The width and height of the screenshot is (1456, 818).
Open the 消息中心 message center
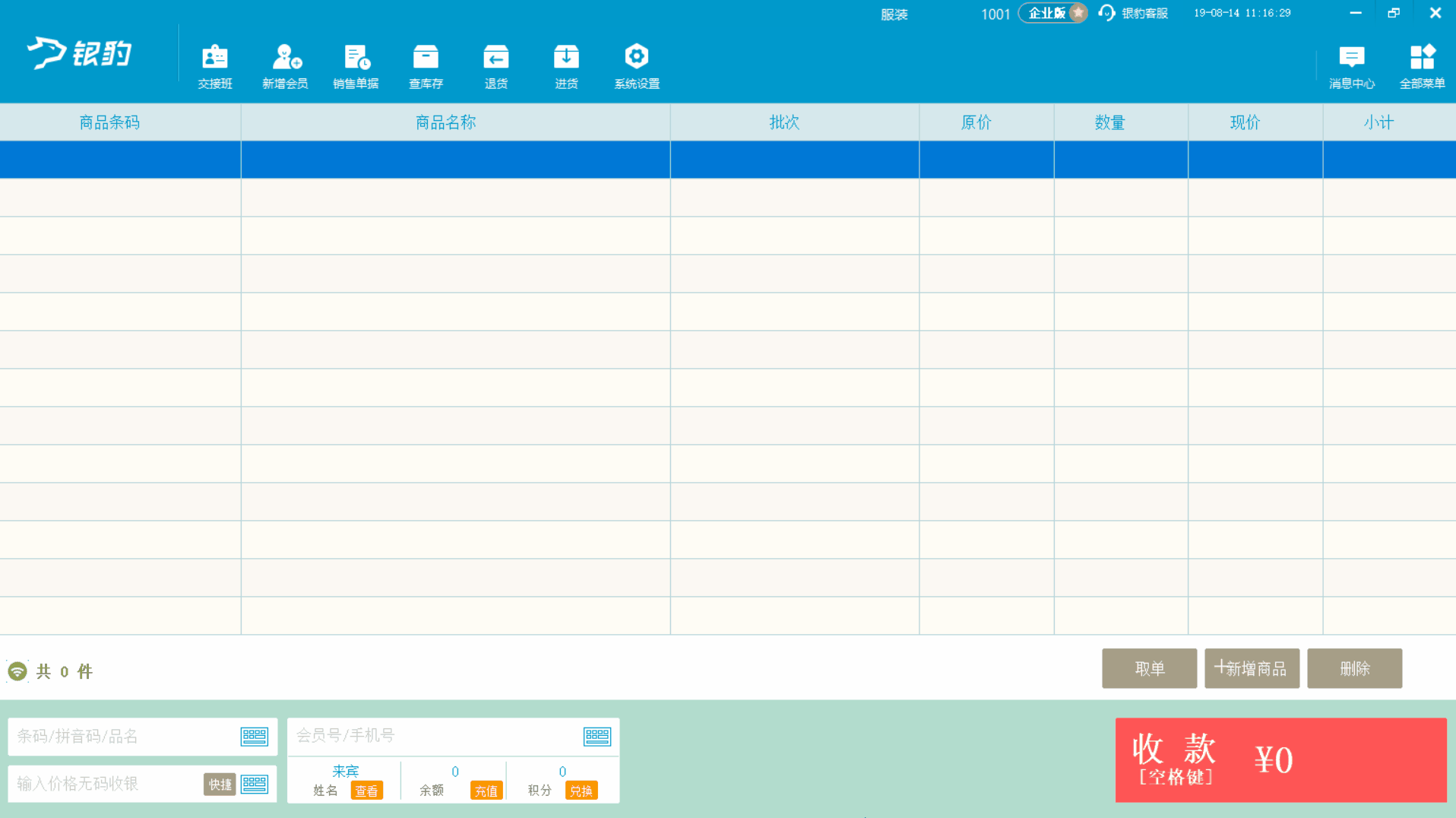click(1351, 66)
